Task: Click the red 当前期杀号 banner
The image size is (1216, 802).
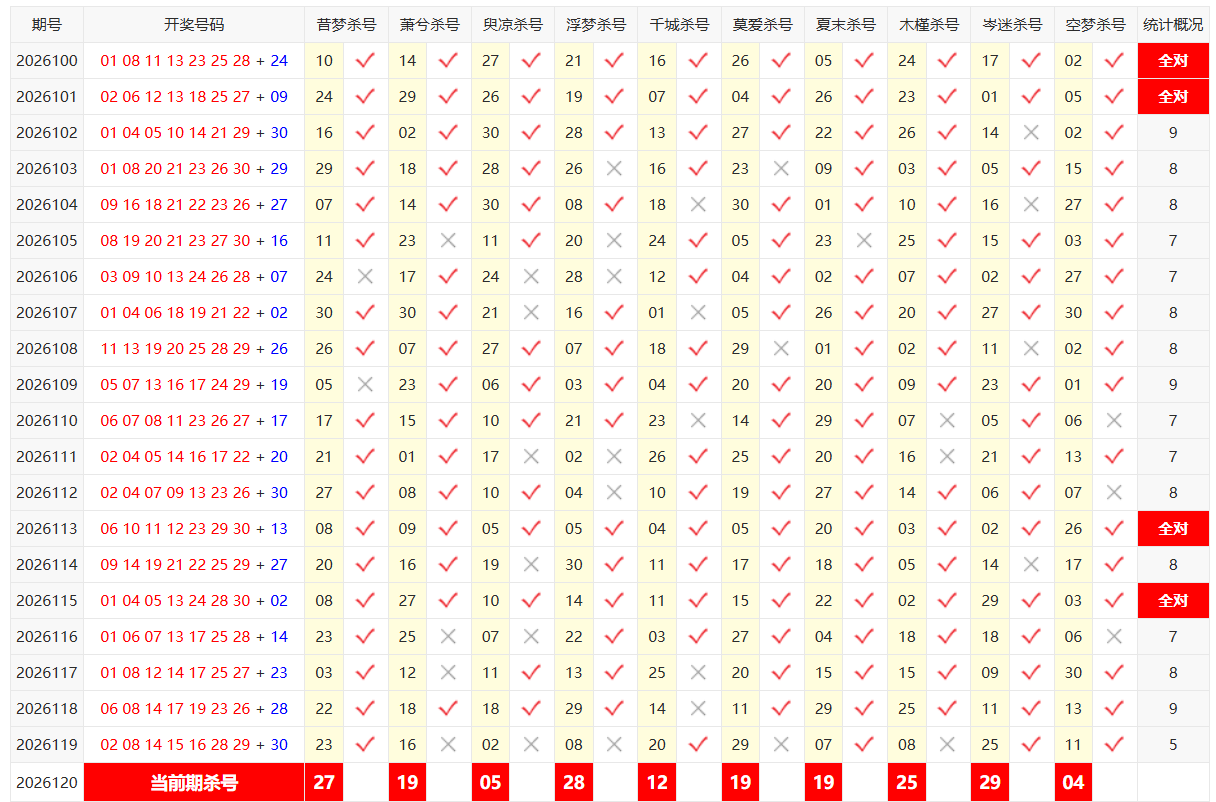Action: (x=194, y=783)
